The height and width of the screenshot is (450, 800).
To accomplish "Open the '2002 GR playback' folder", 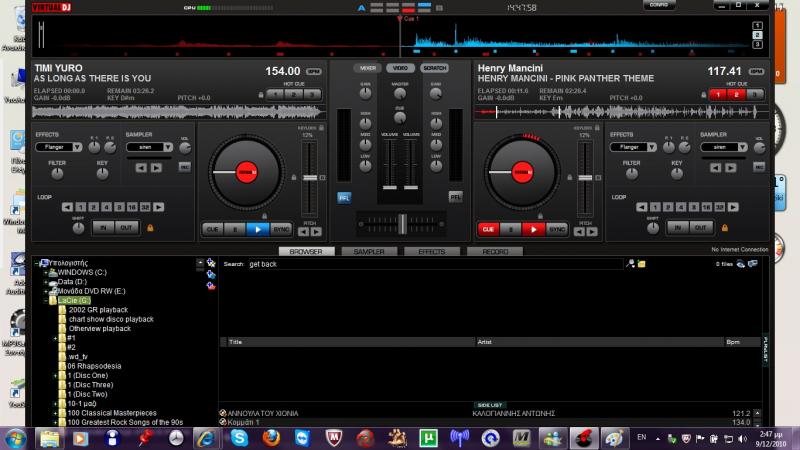I will tap(98, 310).
